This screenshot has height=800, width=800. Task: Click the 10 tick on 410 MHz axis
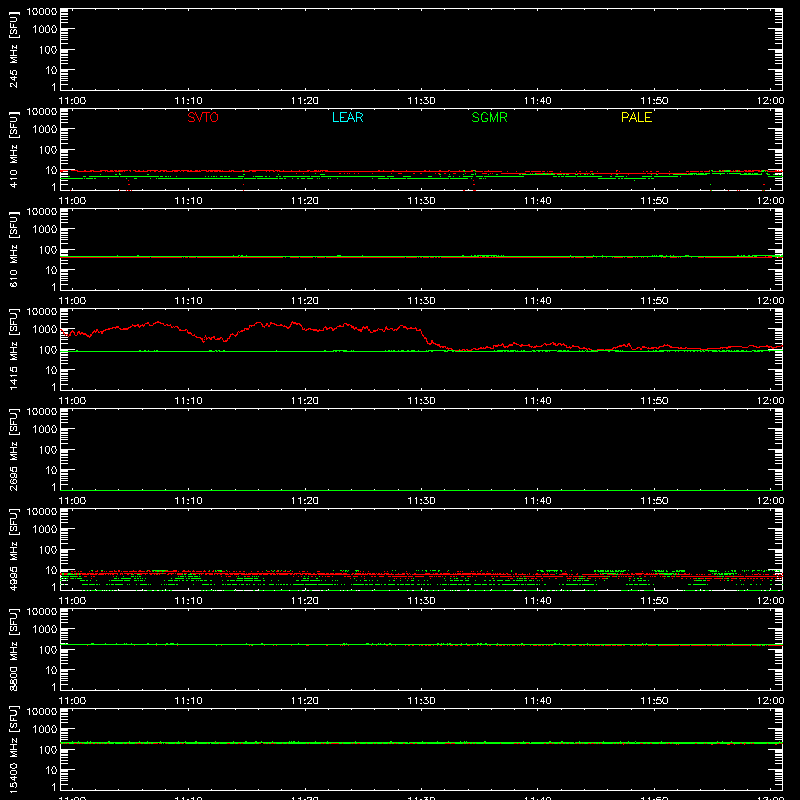click(51, 170)
